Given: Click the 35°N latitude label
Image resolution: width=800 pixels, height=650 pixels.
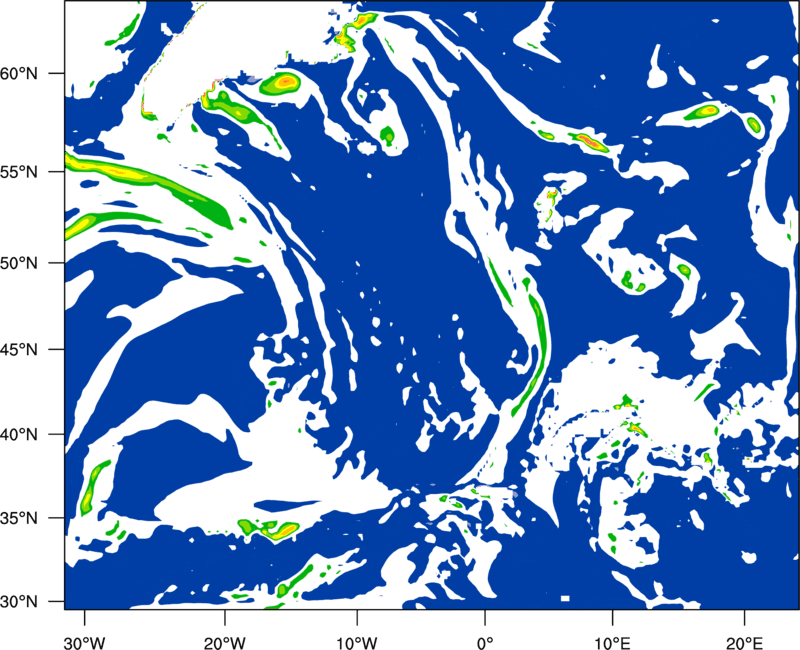Looking at the screenshot, I should tap(19, 518).
